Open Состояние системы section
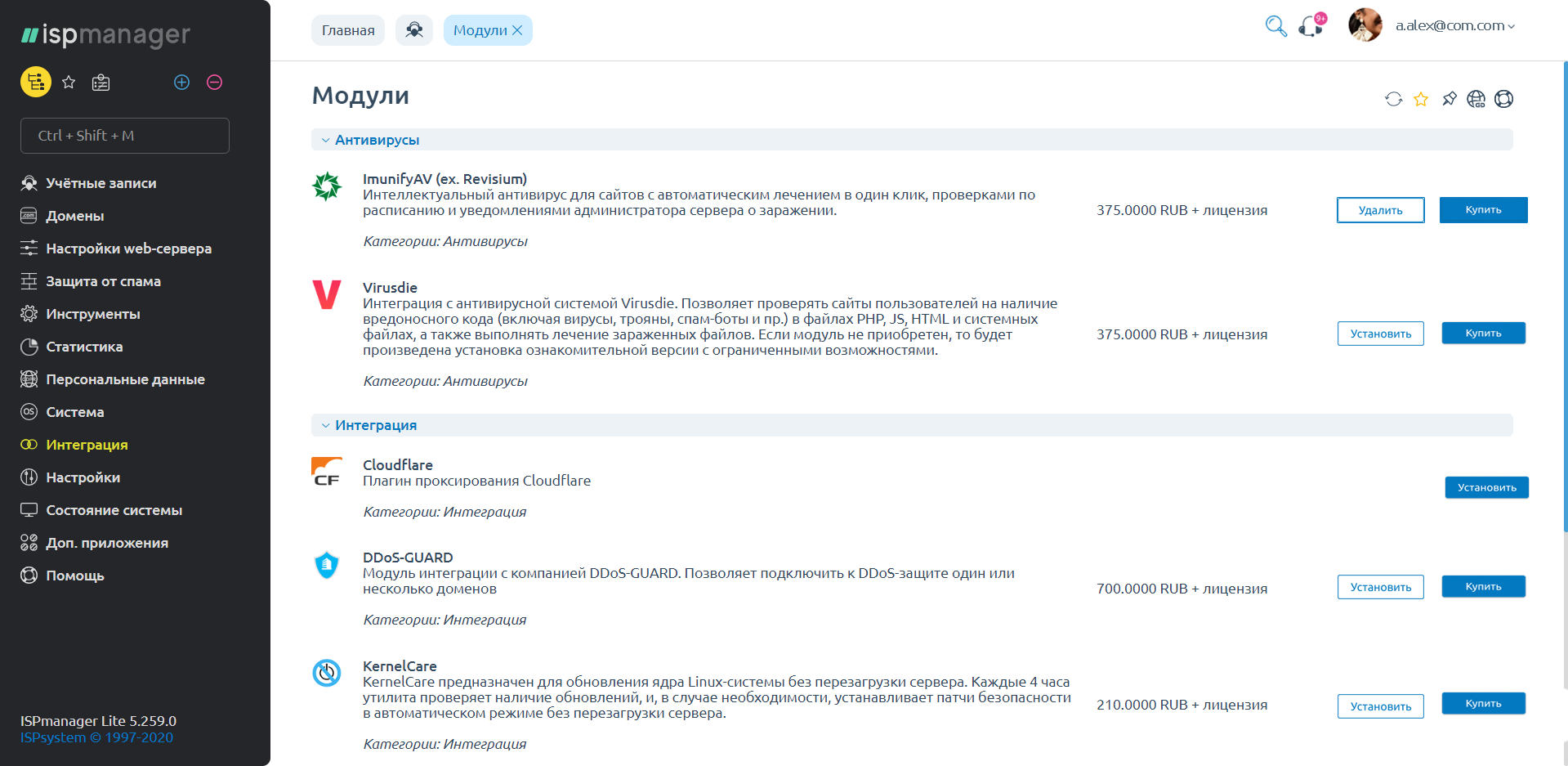Viewport: 1568px width, 766px height. 114,510
